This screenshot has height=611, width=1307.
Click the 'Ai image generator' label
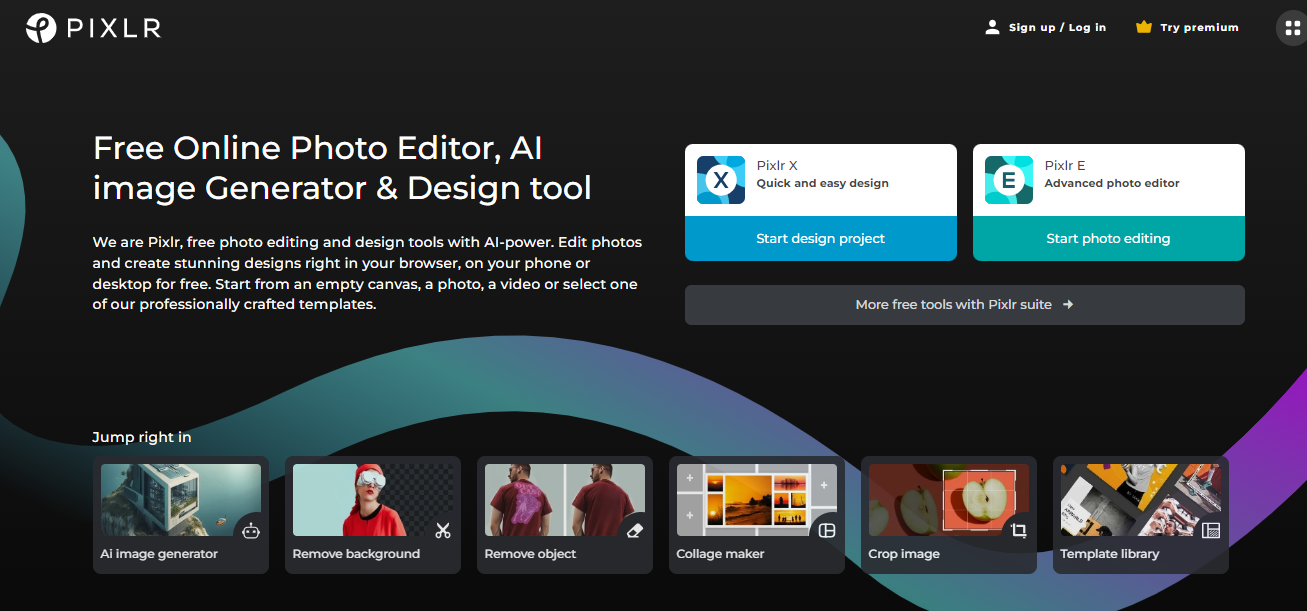159,554
